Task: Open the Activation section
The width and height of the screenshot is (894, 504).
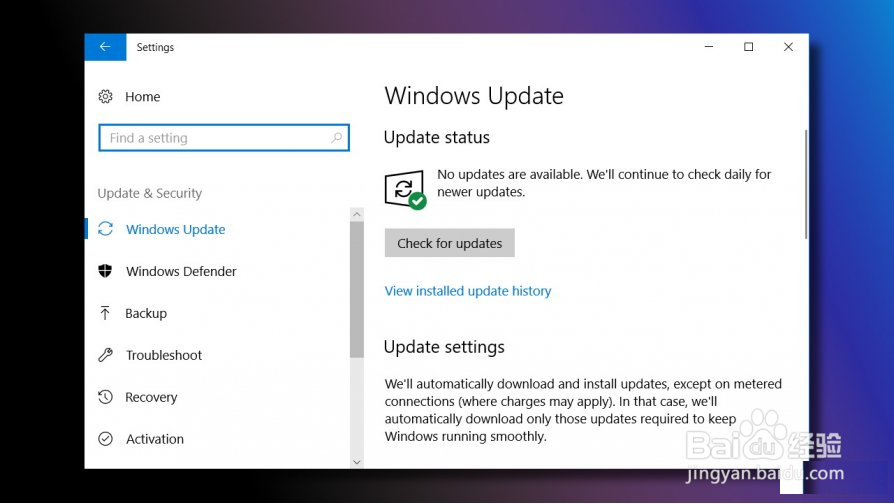Action: (x=155, y=439)
